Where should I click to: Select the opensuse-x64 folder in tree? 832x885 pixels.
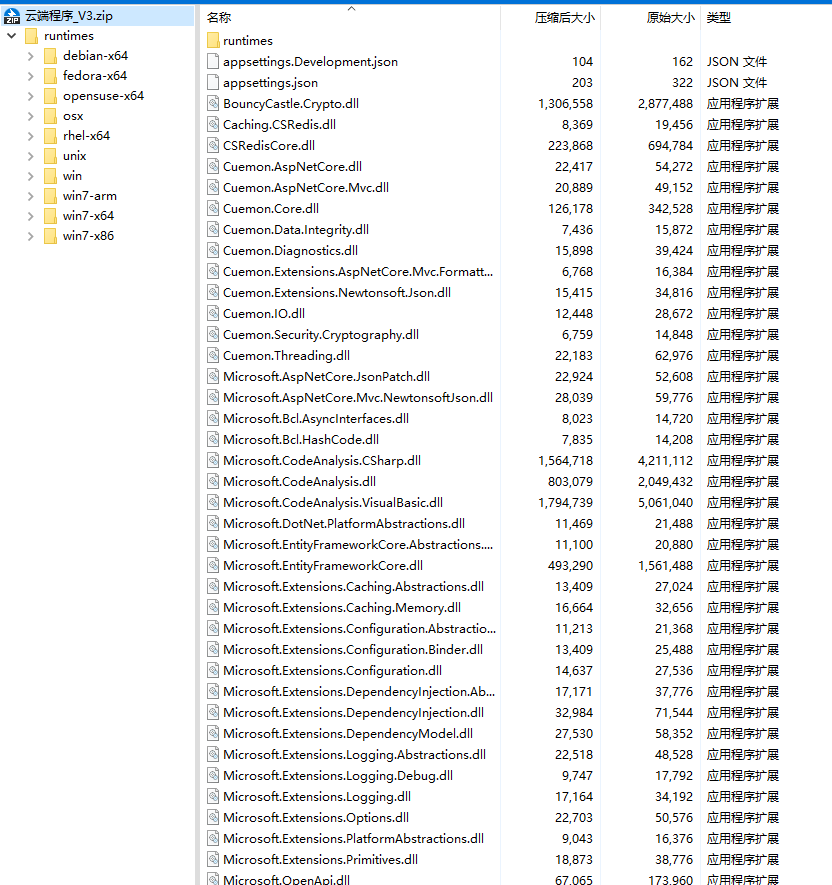click(x=103, y=96)
